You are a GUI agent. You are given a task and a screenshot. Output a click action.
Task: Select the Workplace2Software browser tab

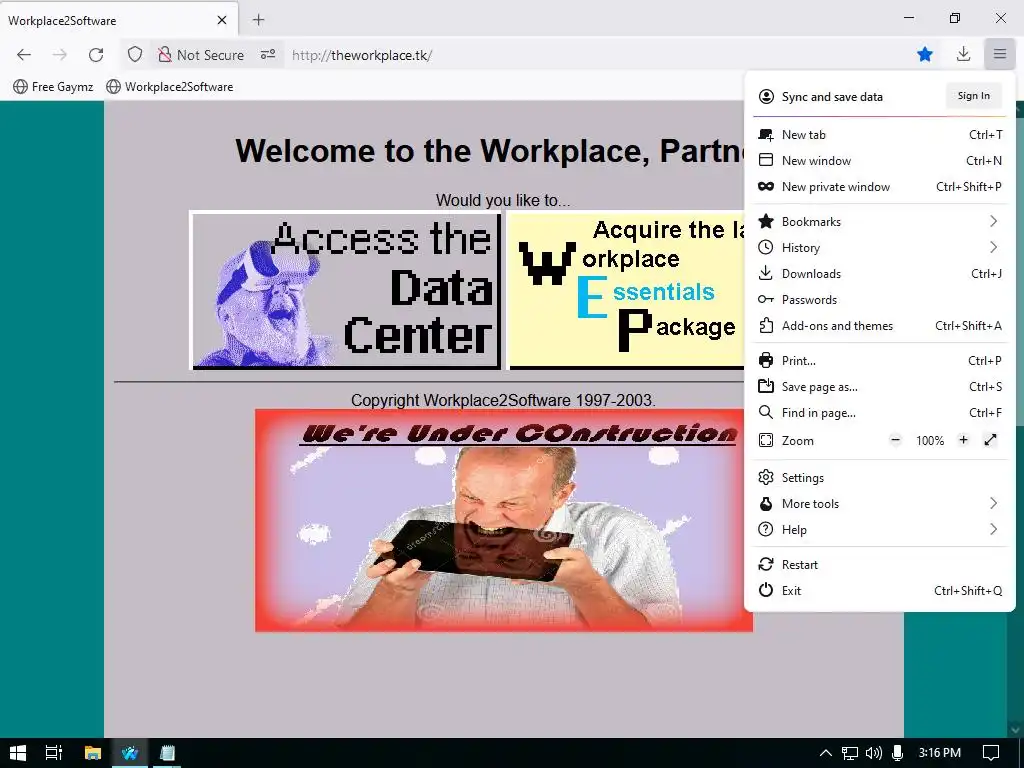[x=119, y=20]
